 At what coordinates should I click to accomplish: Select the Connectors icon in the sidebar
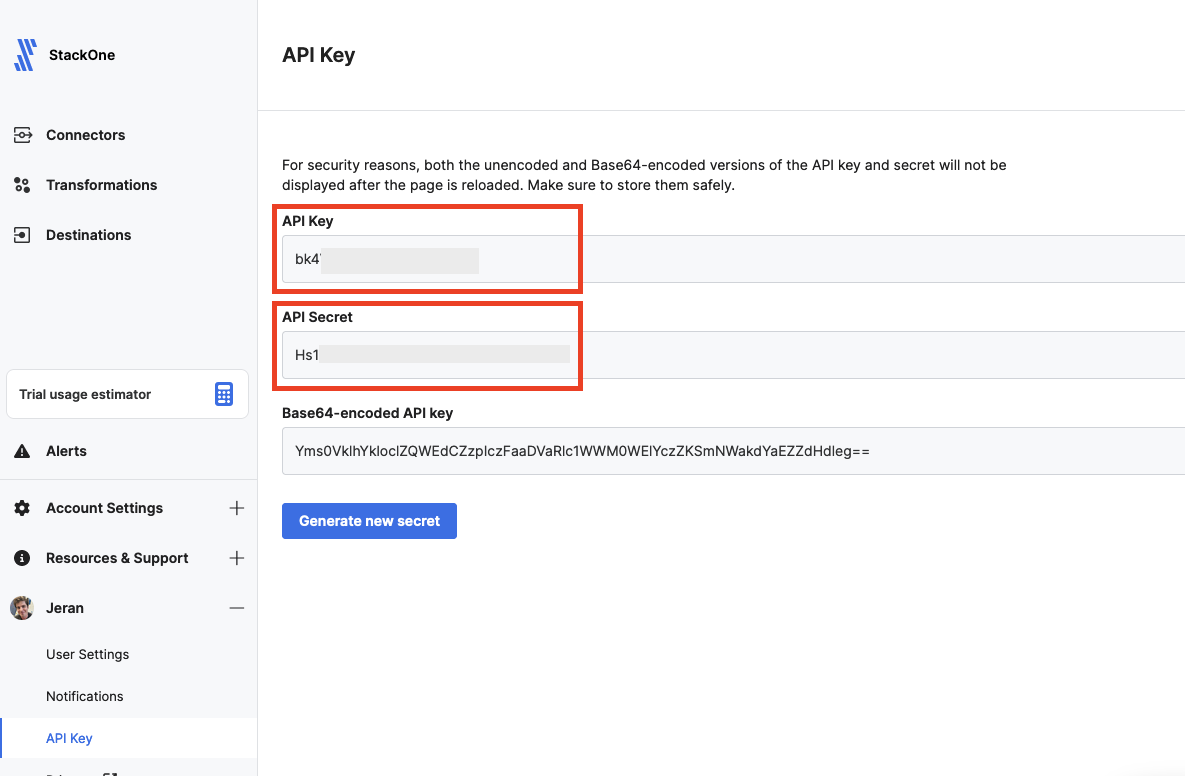pyautogui.click(x=21, y=134)
